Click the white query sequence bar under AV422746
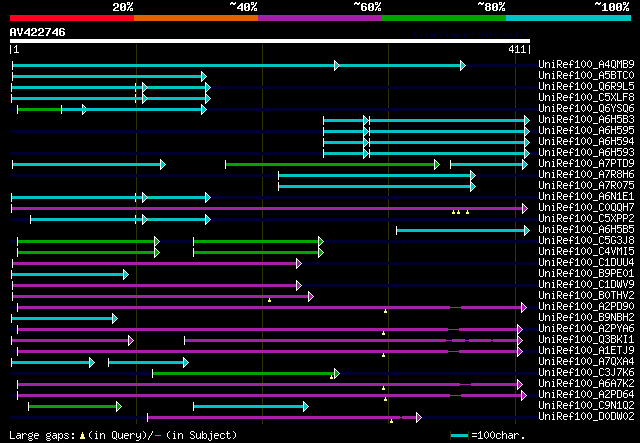The height and width of the screenshot is (443, 640). (x=270, y=41)
